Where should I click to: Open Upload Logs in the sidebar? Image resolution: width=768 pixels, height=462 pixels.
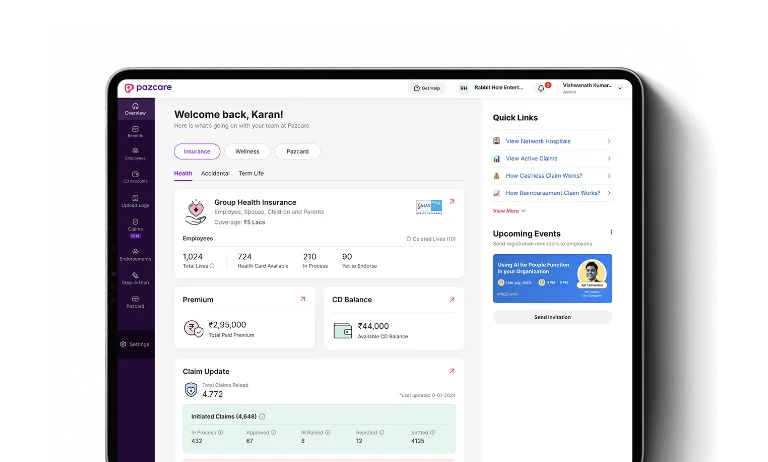click(135, 201)
